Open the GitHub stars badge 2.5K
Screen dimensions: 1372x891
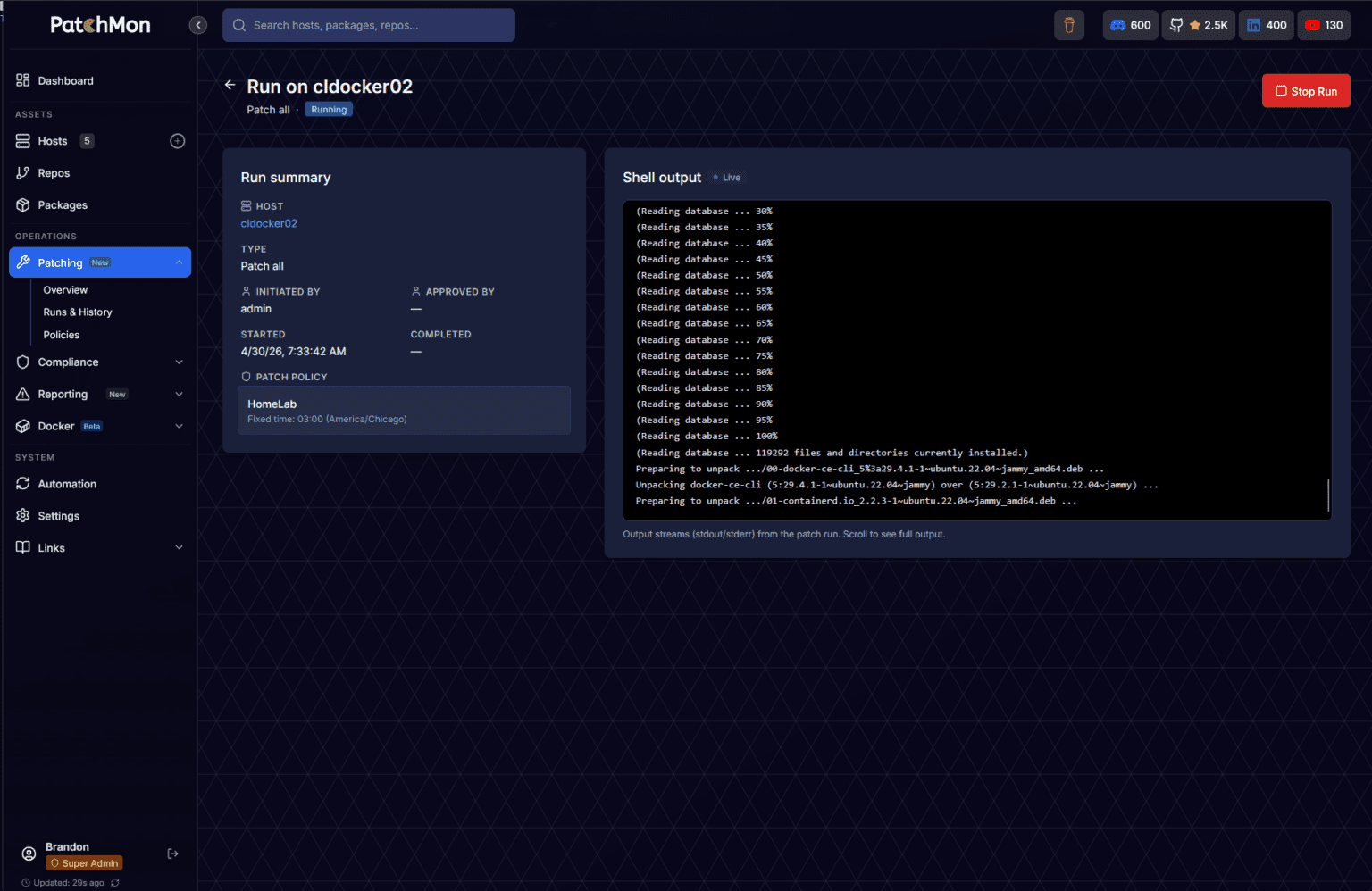(1198, 25)
